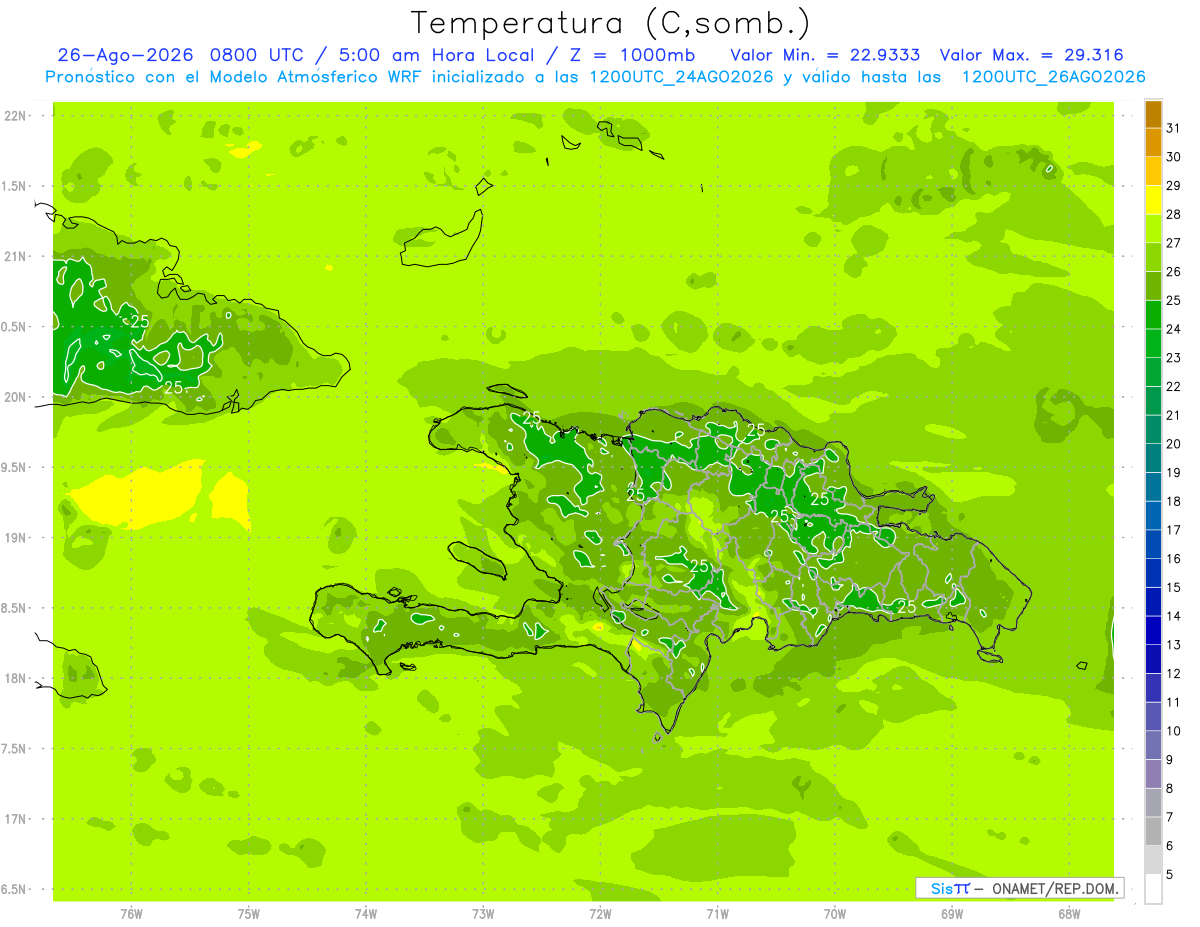The height and width of the screenshot is (927, 1200).
Task: Click the legend scale value 31
Action: 1174,128
